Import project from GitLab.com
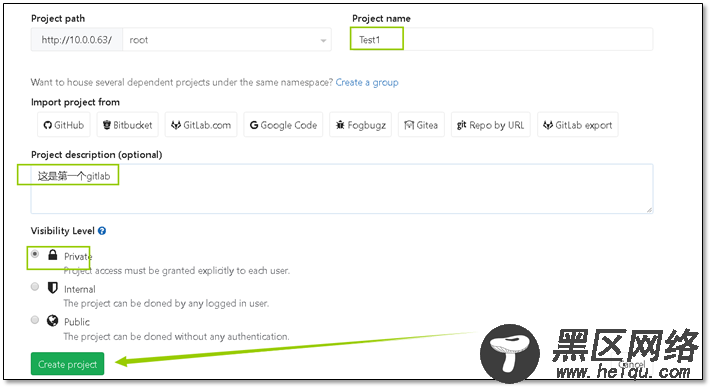Screen dimensions: 712x389 tap(201, 125)
